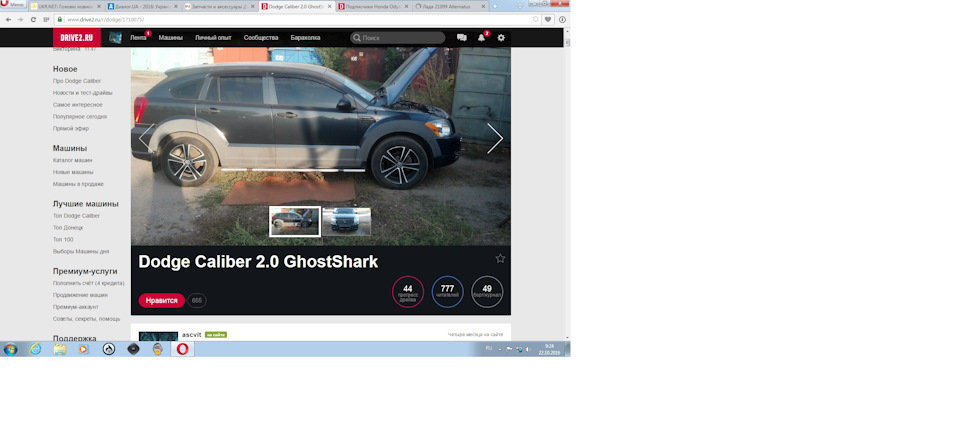The image size is (960, 429).
Task: Open Личный опыт in the top navigation
Action: point(213,38)
